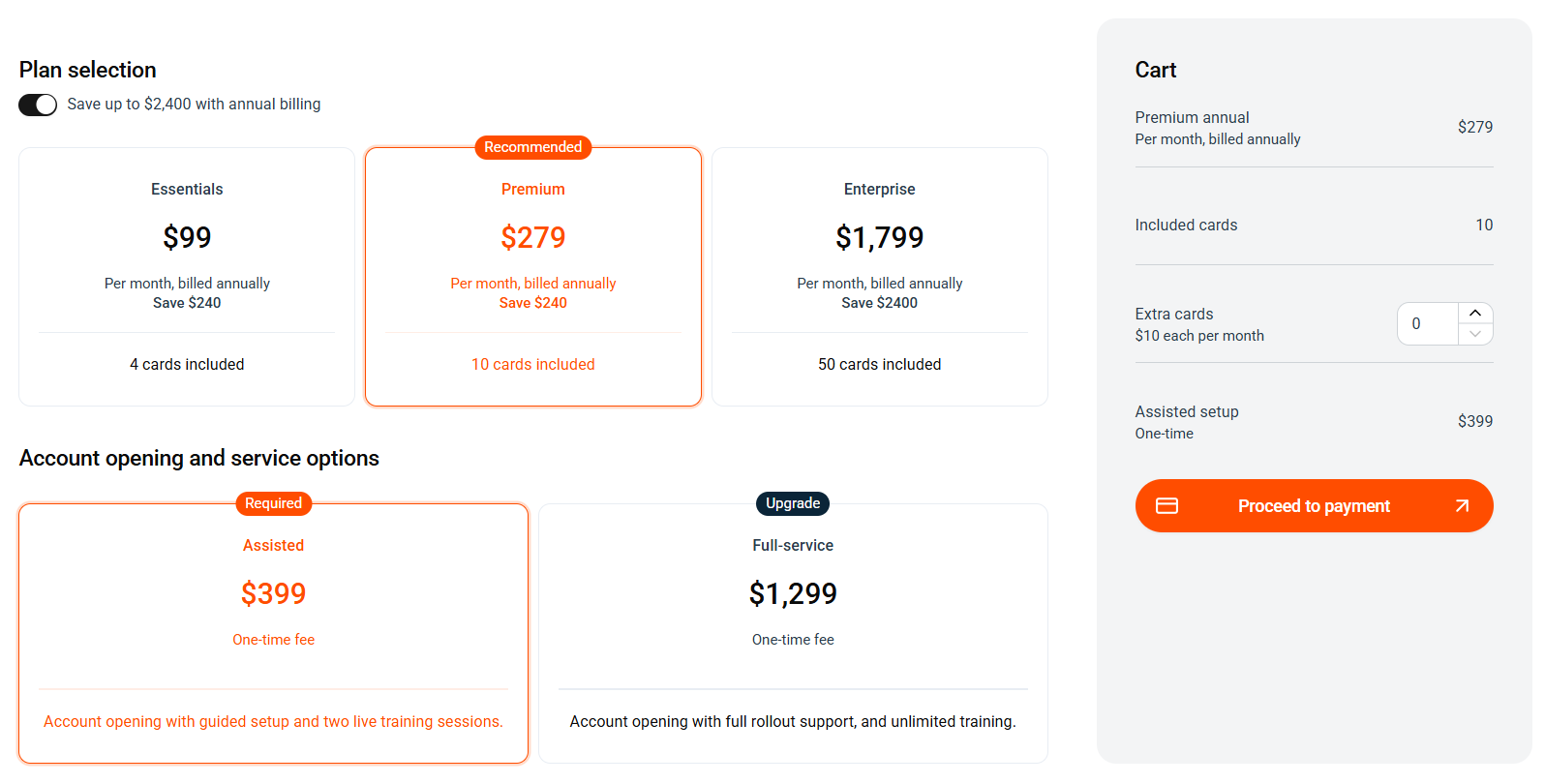Click the credit card icon on payment button
The height and width of the screenshot is (784, 1545).
click(x=1167, y=505)
